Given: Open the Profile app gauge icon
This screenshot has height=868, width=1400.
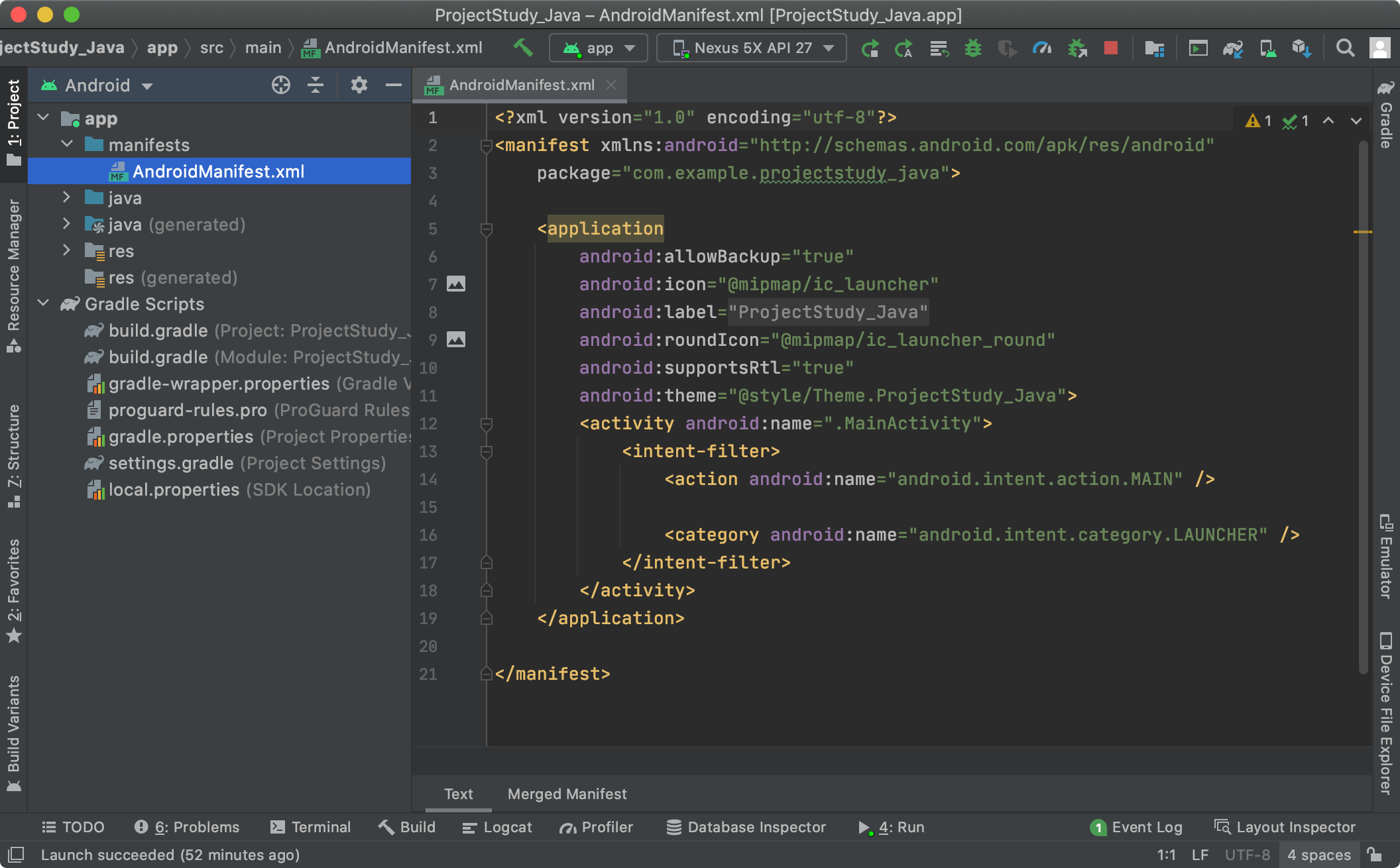Looking at the screenshot, I should point(1041,48).
